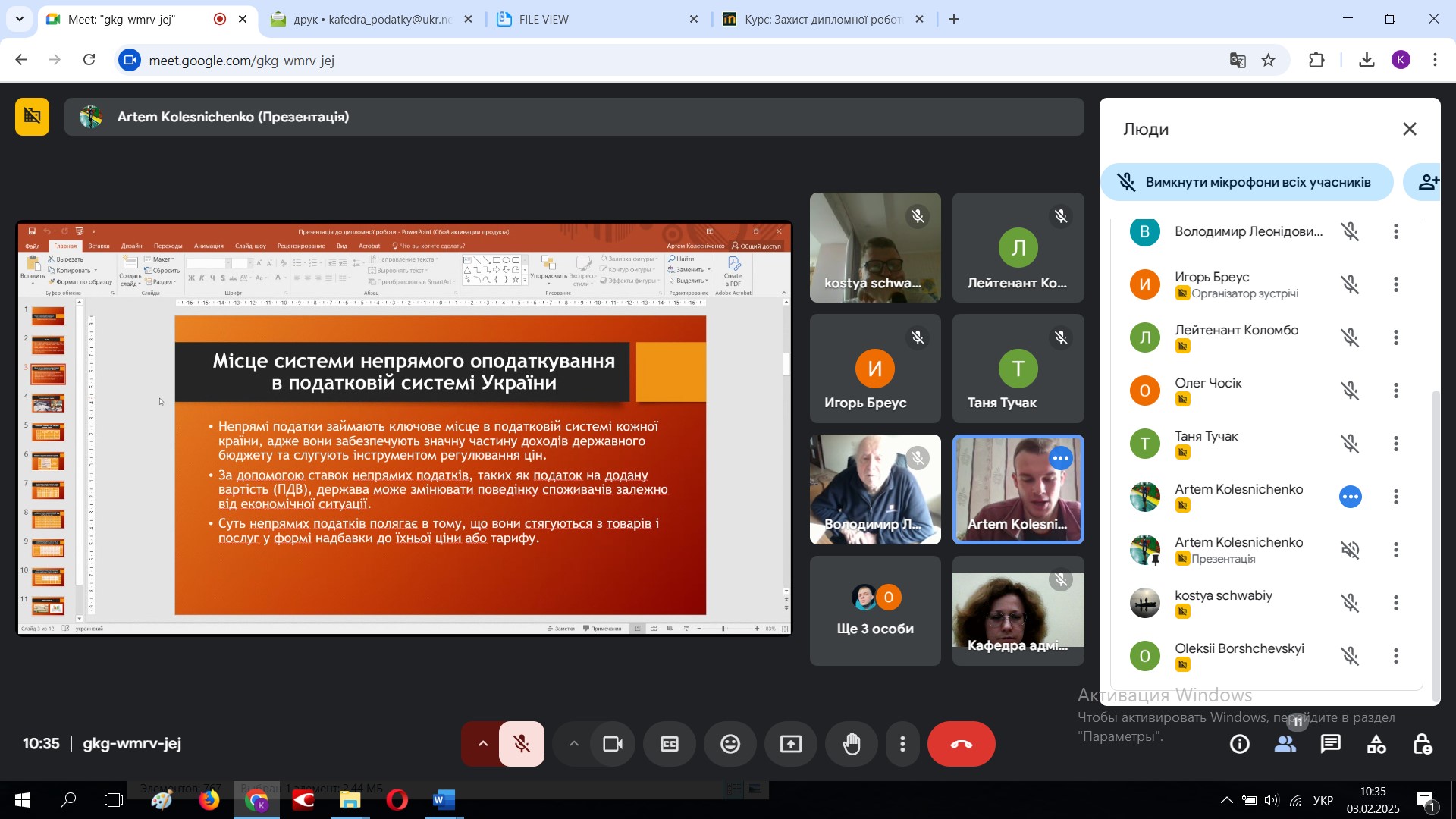Toggle the people panel icon

point(1285,745)
